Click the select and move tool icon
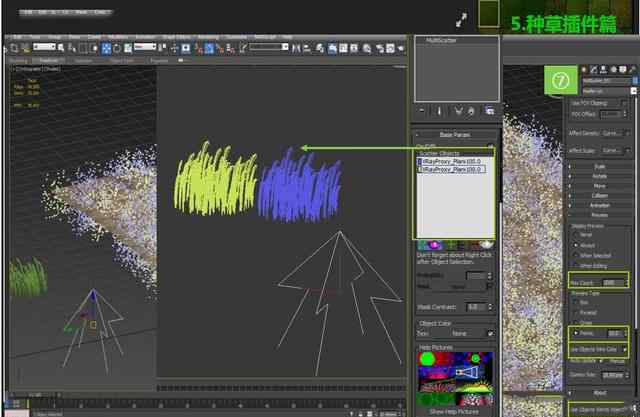640x417 pixels. click(x=107, y=48)
